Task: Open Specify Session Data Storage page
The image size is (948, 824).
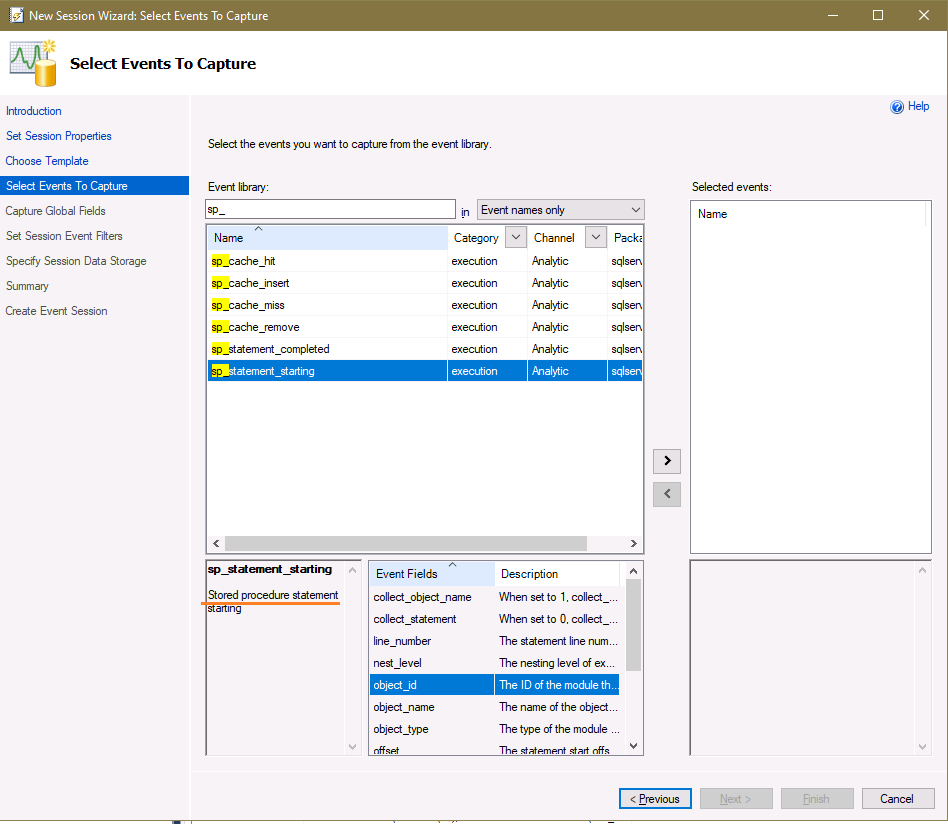Action: [76, 261]
